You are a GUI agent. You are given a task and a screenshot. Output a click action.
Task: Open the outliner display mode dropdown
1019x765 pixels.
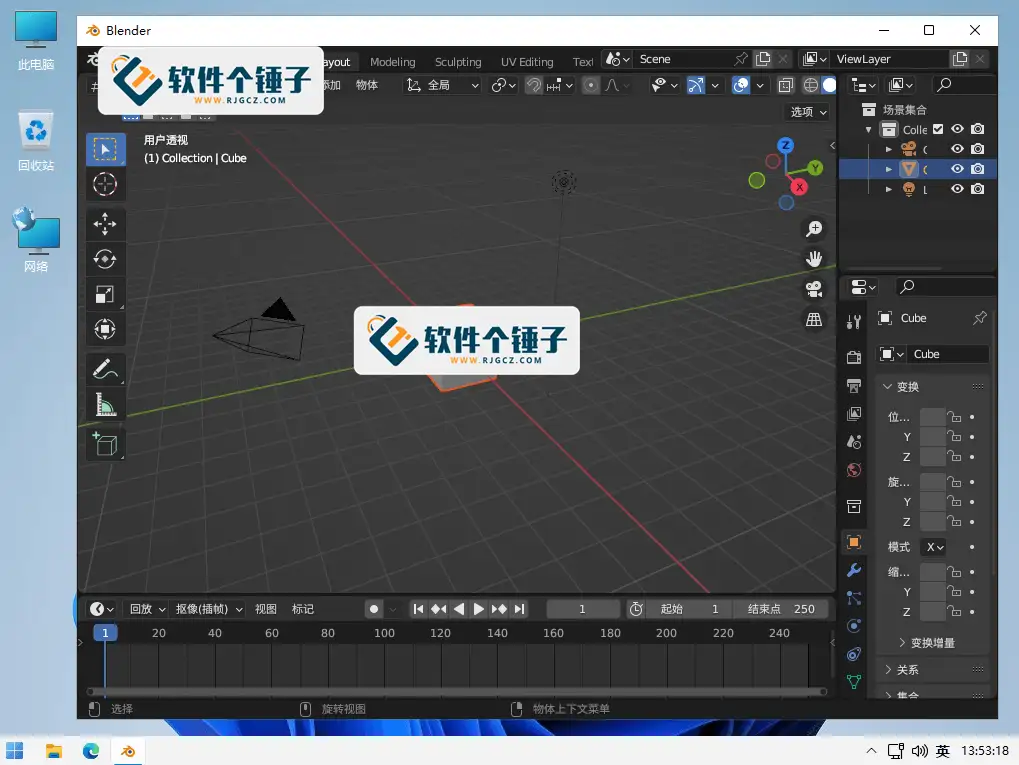pos(900,85)
